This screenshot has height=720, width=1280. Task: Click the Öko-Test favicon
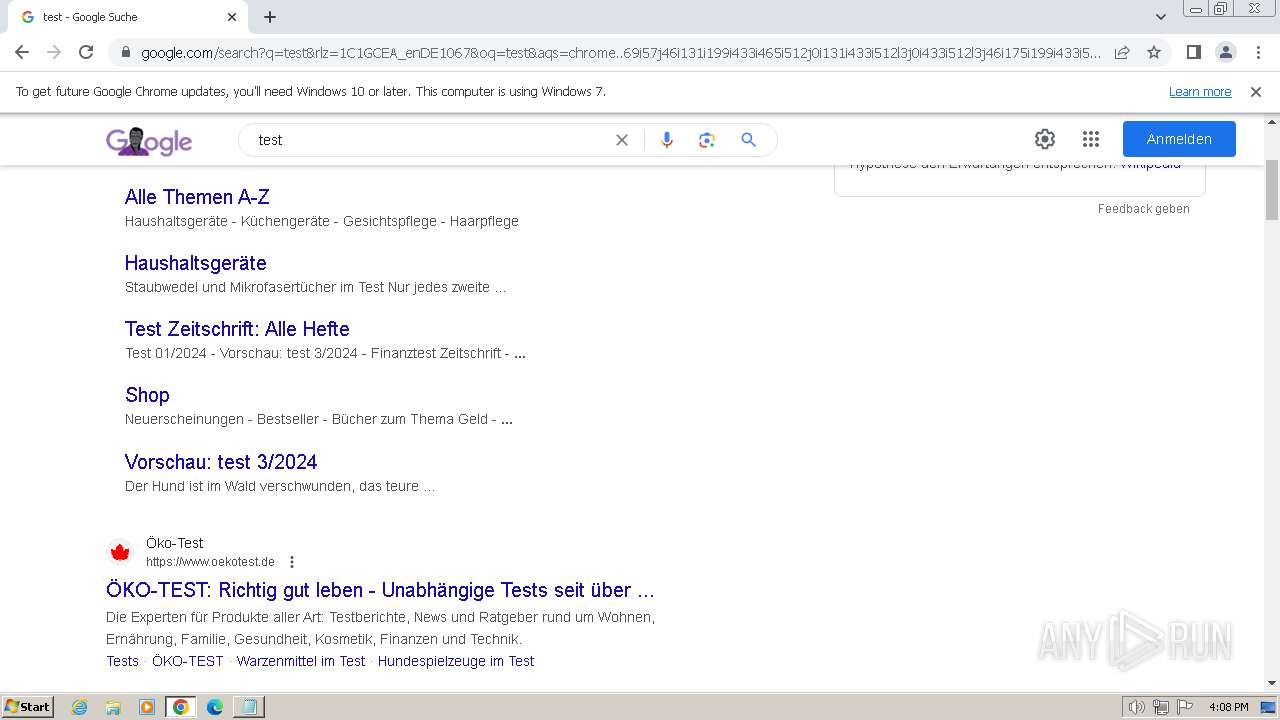[120, 552]
